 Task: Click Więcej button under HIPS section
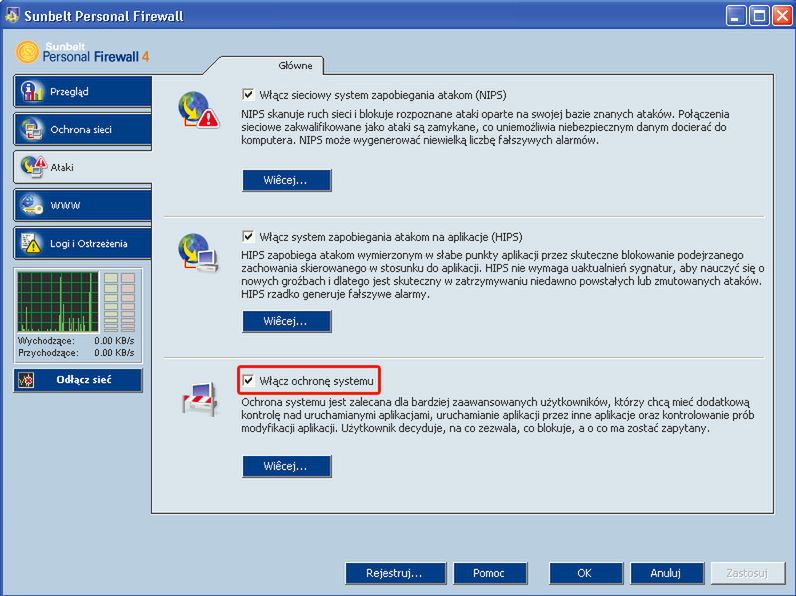(287, 321)
